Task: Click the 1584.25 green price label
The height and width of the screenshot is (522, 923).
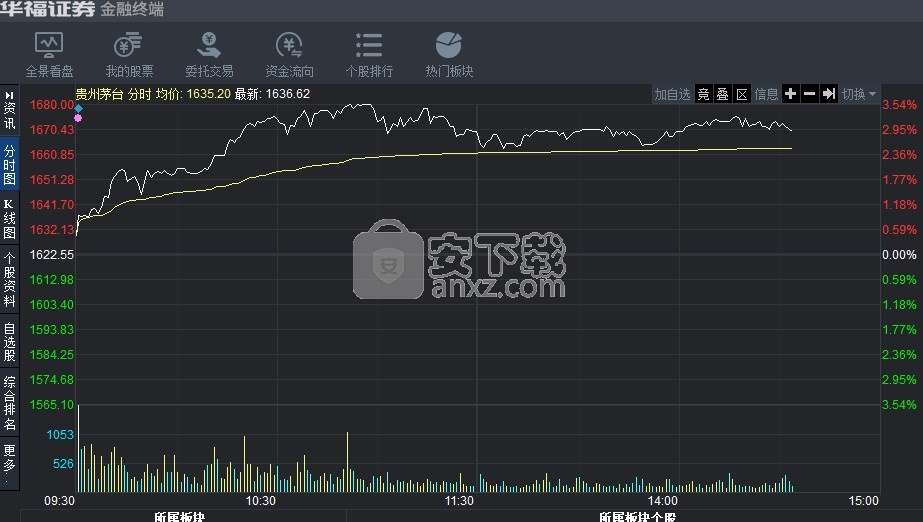Action: click(x=52, y=355)
